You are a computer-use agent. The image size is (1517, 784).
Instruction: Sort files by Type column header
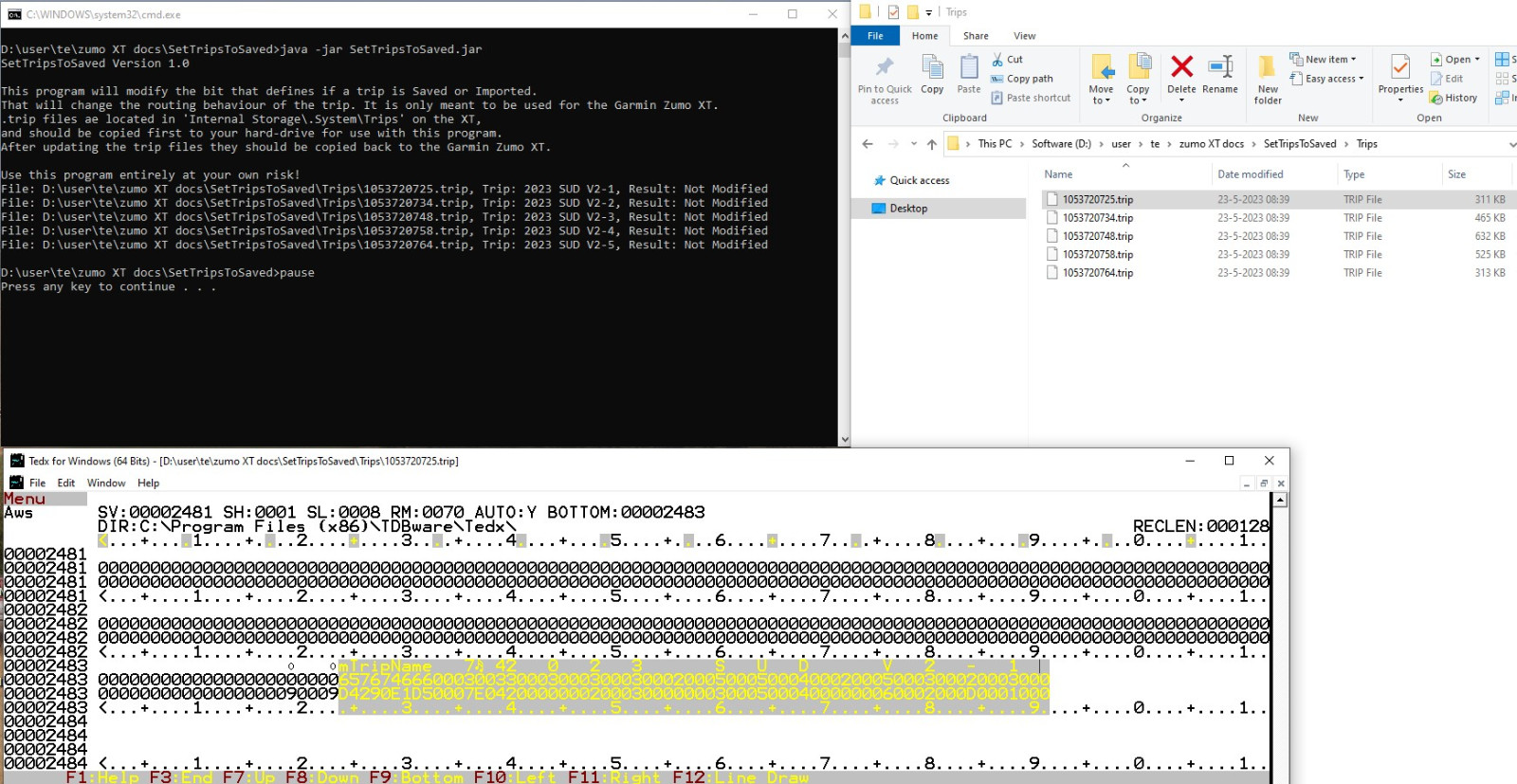pos(1354,174)
